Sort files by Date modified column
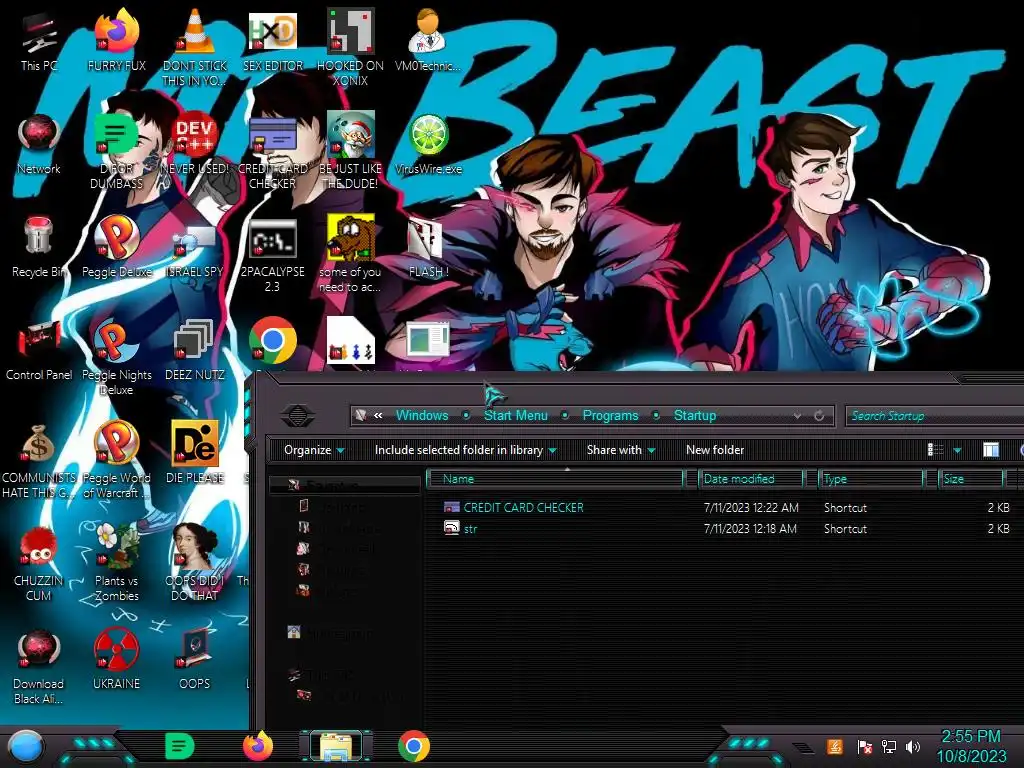This screenshot has width=1024, height=768. [x=751, y=479]
